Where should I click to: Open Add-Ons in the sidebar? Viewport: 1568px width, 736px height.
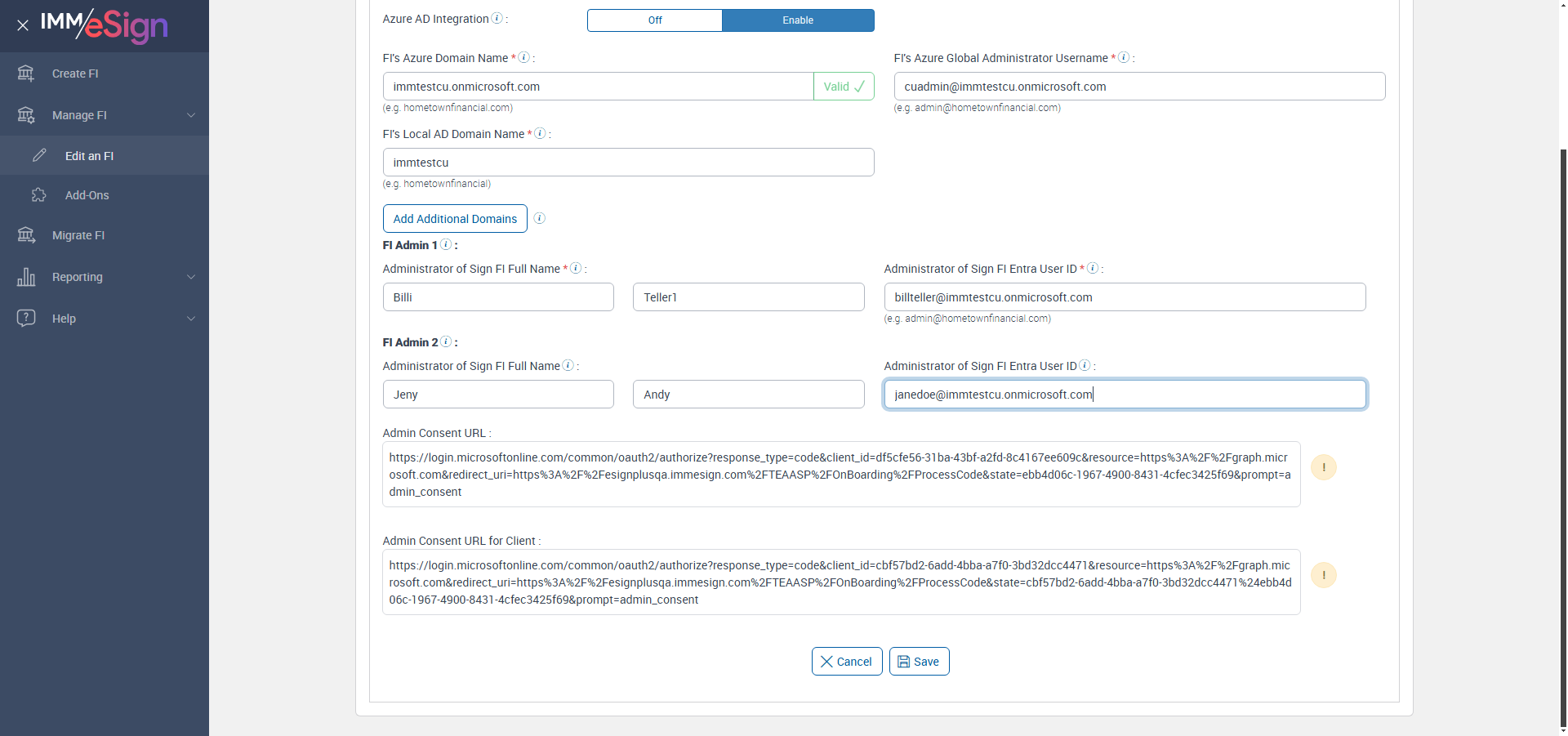(87, 195)
